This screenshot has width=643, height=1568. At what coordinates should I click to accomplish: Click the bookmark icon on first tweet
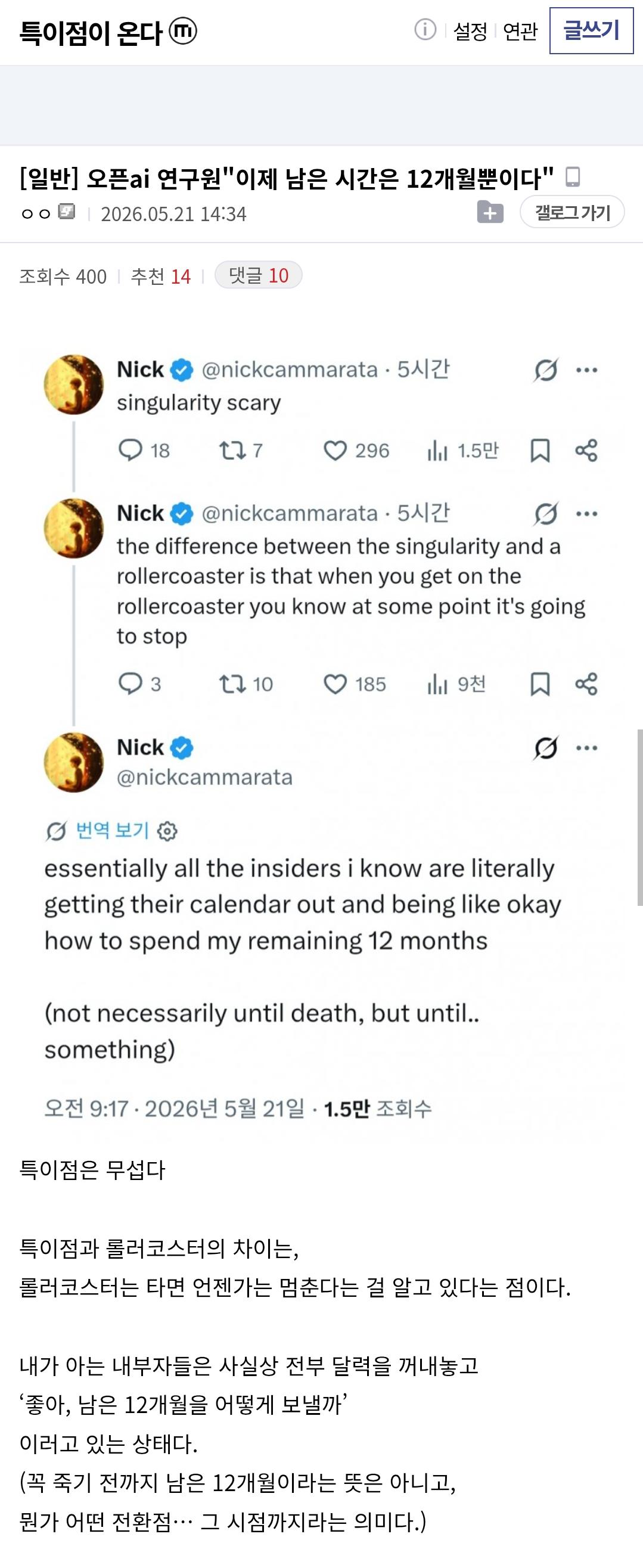540,451
